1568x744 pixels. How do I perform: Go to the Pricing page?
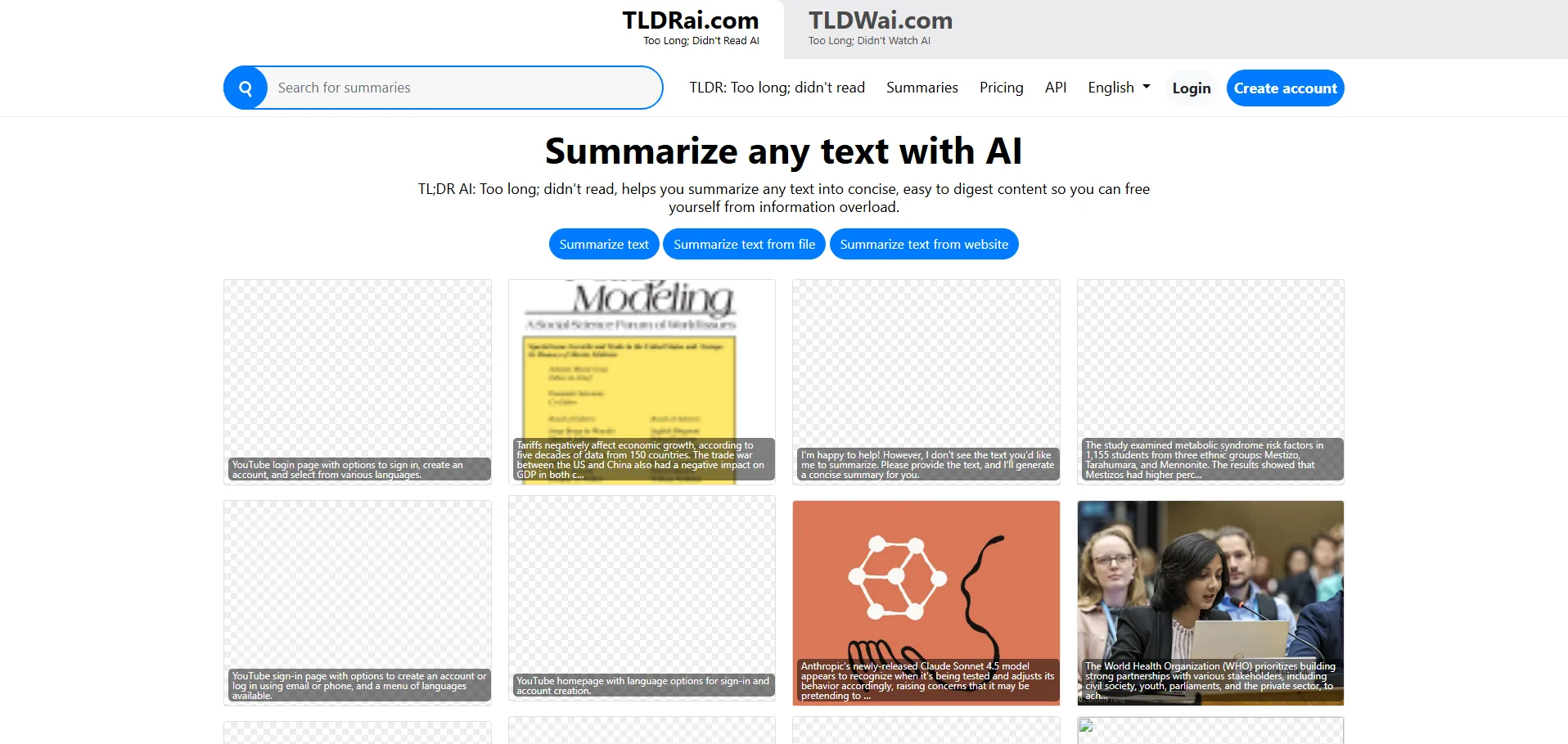click(x=1001, y=88)
